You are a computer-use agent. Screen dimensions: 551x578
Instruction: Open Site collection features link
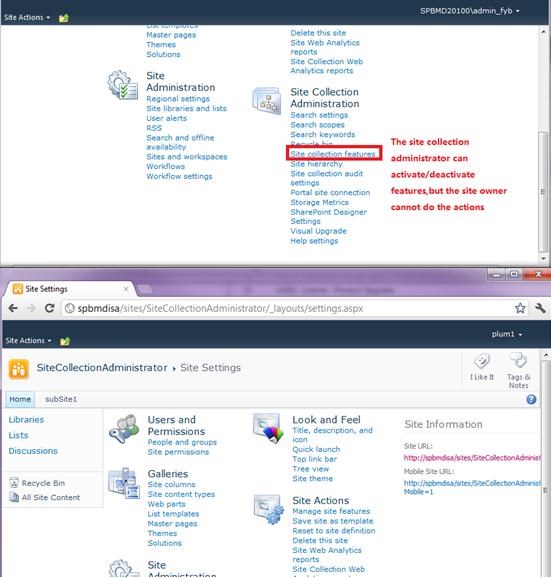click(332, 154)
